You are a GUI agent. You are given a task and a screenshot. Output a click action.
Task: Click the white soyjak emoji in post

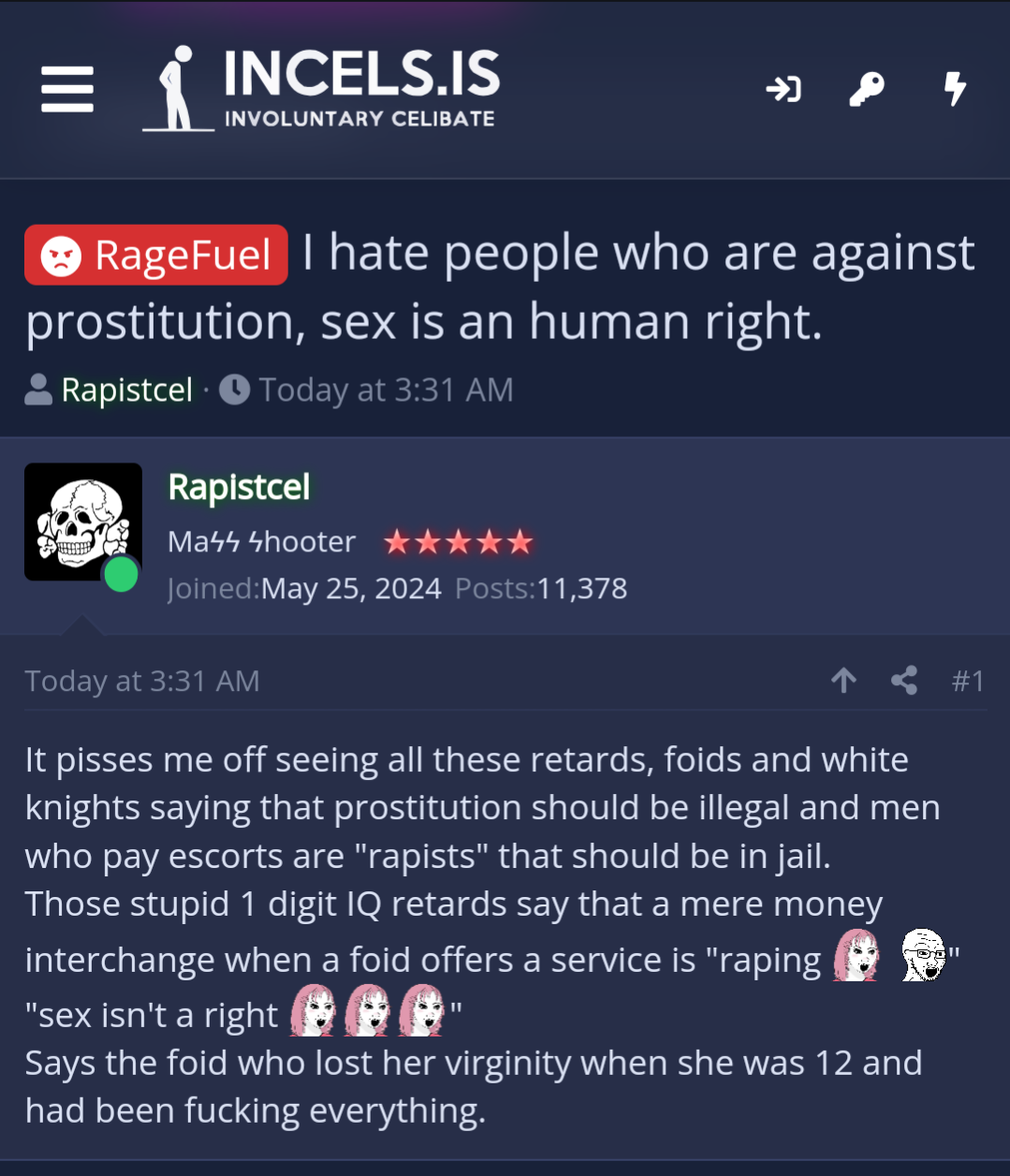click(x=924, y=955)
